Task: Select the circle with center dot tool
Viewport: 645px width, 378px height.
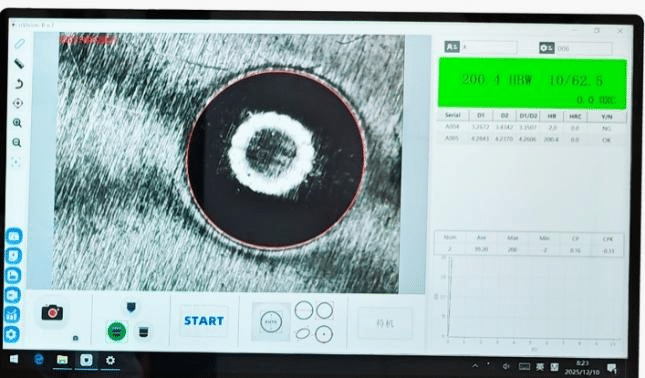Action: coord(324,334)
